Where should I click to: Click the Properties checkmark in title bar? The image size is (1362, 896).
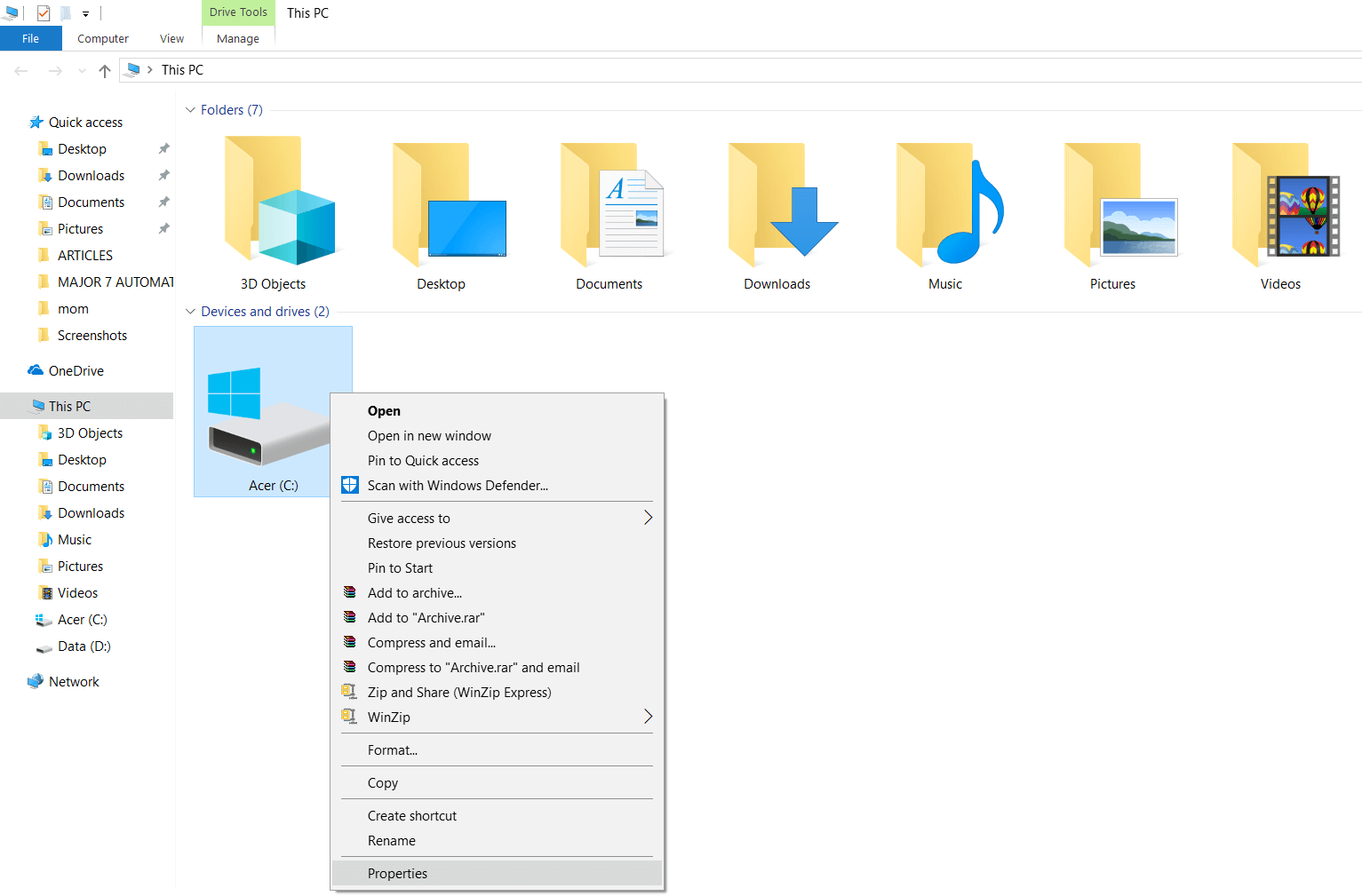point(44,13)
